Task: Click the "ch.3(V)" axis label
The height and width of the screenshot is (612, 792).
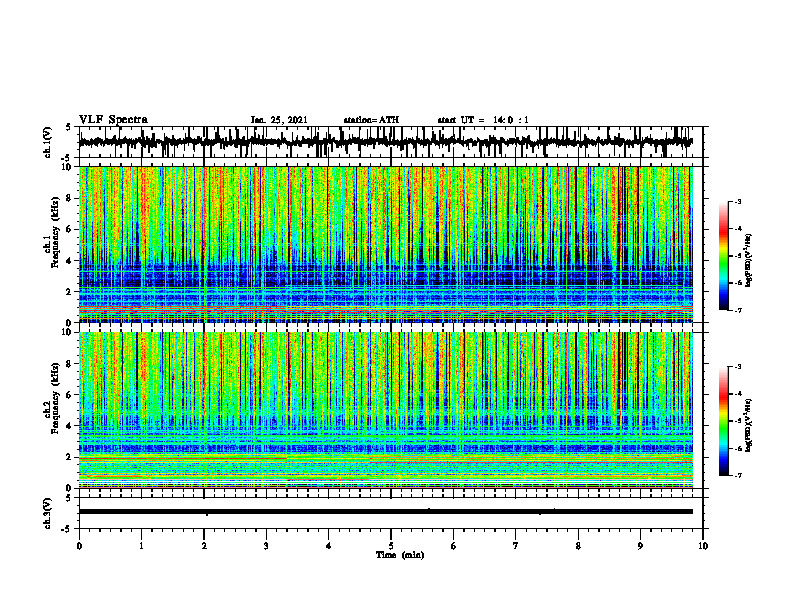Action: click(x=48, y=513)
